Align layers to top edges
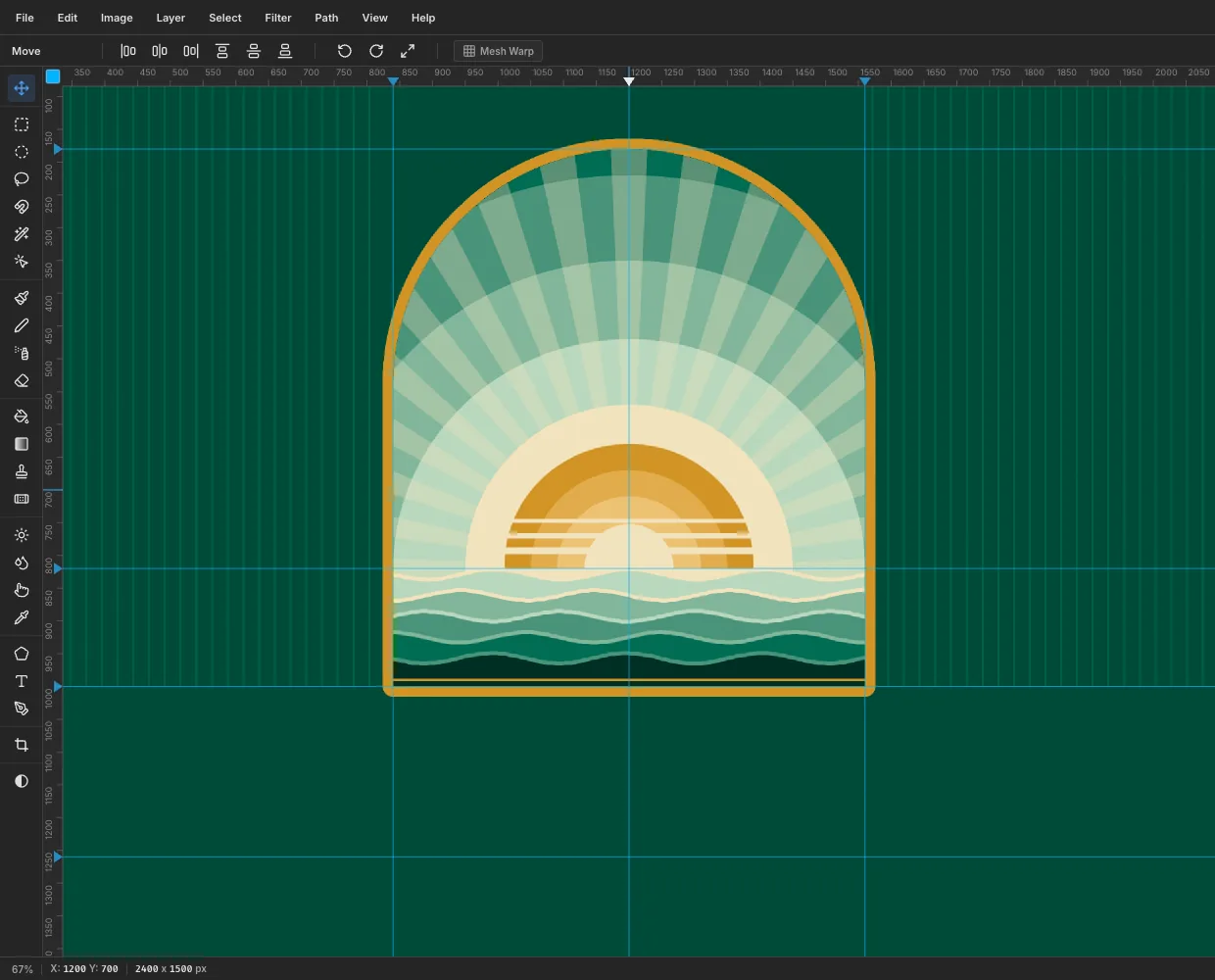Screen dimensions: 1215x980 coord(222,51)
